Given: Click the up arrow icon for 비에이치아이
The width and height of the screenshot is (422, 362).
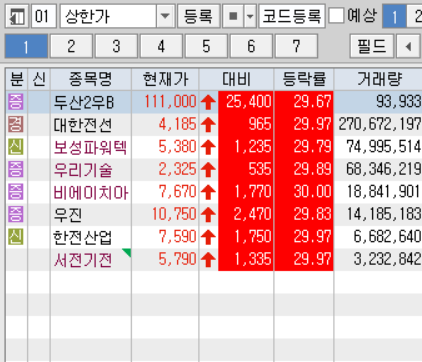Looking at the screenshot, I should 208,192.
